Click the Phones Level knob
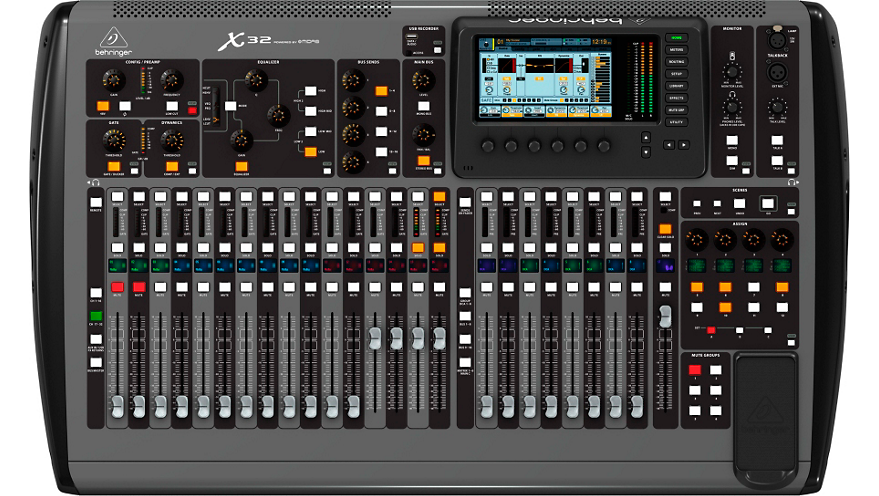The height and width of the screenshot is (496, 879). point(732,106)
